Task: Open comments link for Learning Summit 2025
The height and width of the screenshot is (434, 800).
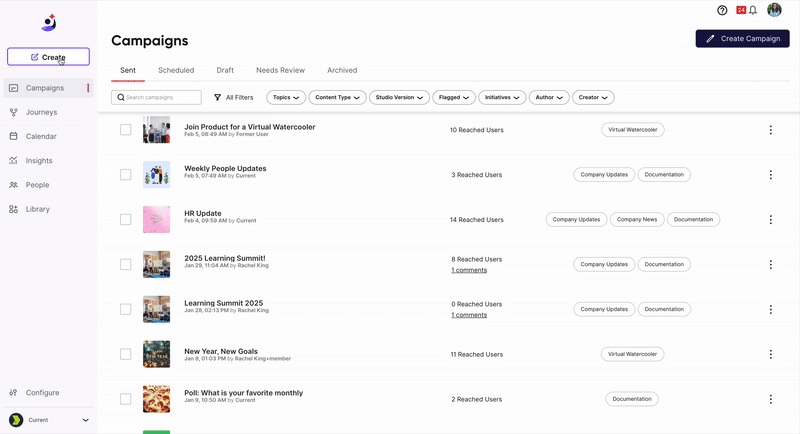Action: [469, 315]
